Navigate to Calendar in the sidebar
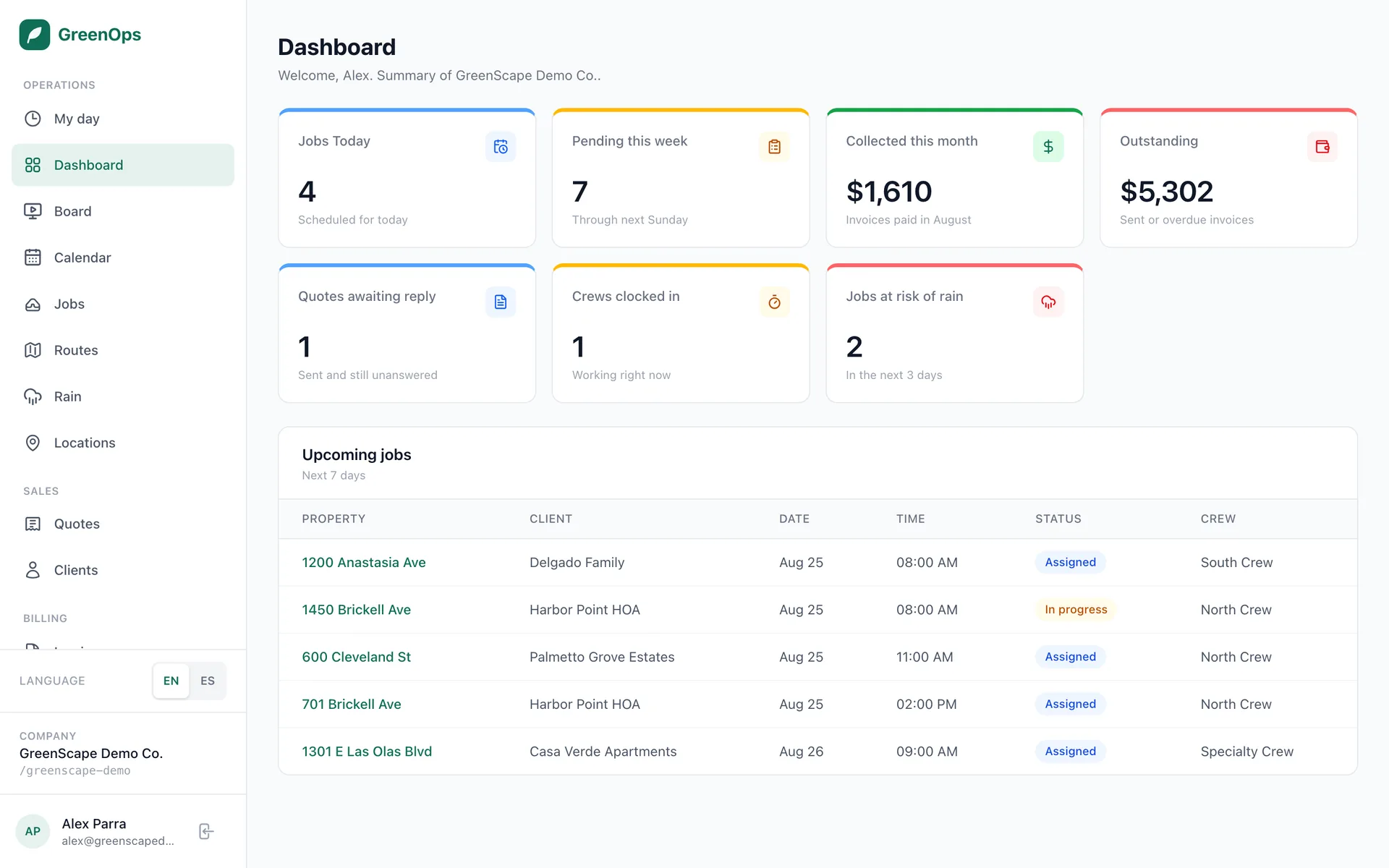 click(123, 258)
